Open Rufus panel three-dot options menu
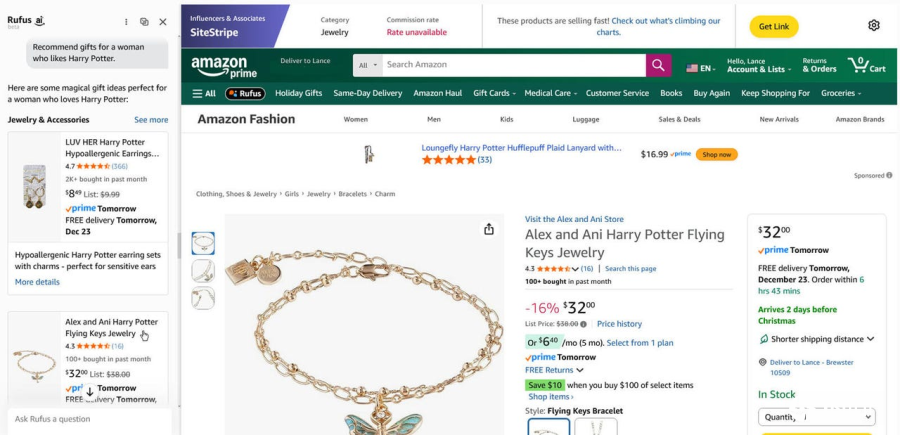The height and width of the screenshot is (435, 900). tap(126, 21)
